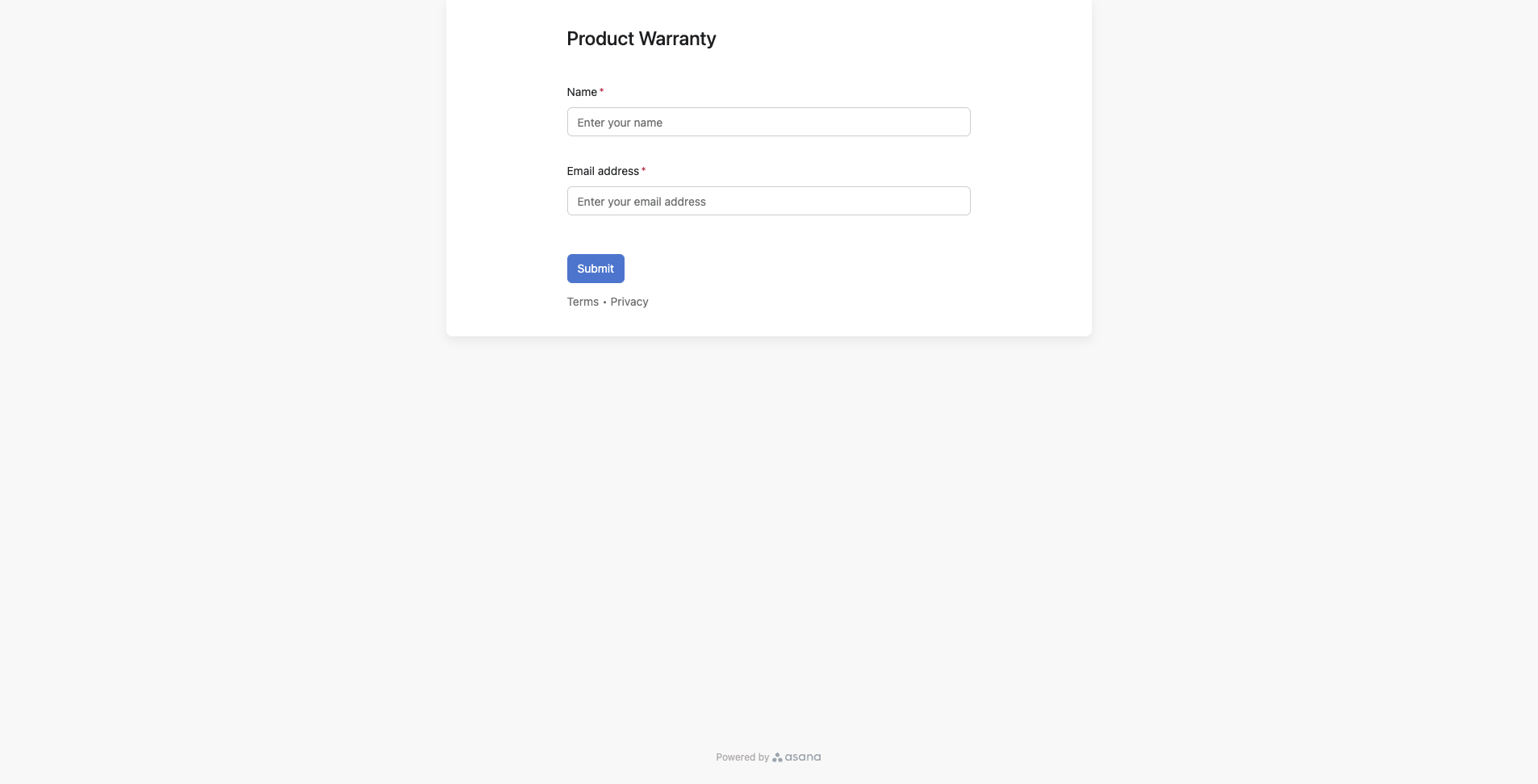Click the Powered by asana footer link
Image resolution: width=1538 pixels, height=784 pixels.
tap(767, 757)
